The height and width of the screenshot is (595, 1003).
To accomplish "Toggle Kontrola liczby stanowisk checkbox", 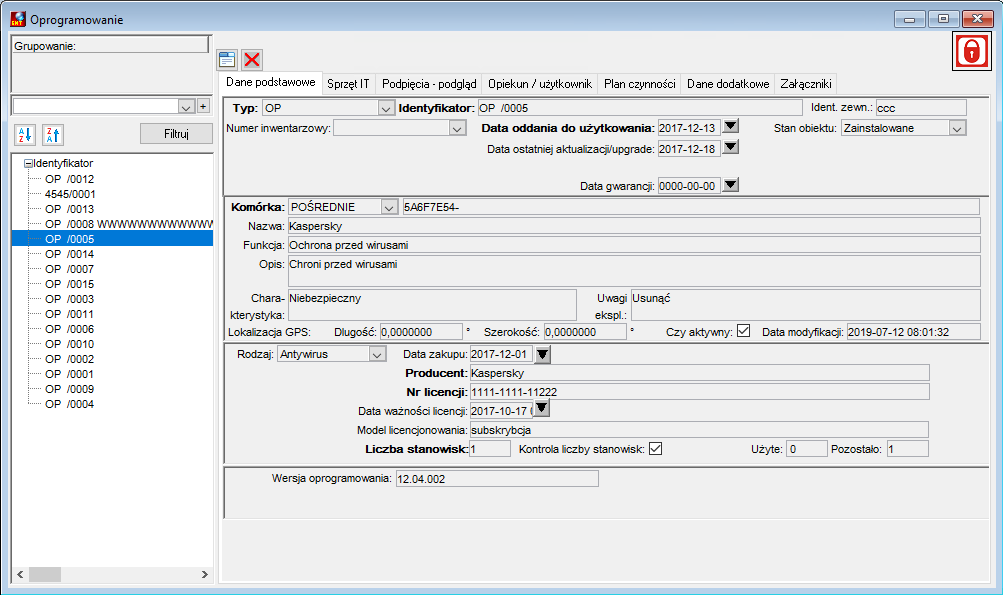I will click(655, 448).
